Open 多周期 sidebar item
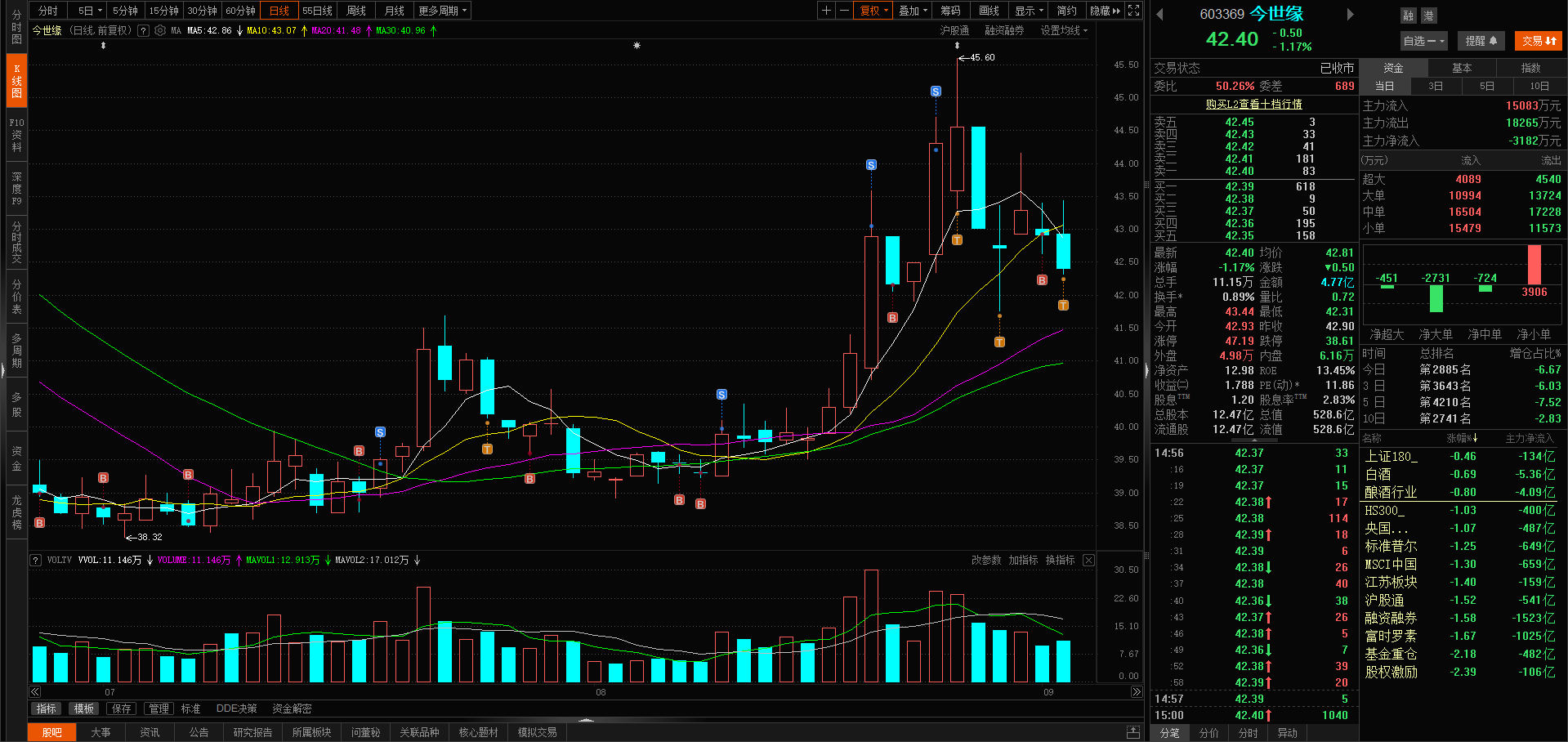Image resolution: width=1568 pixels, height=742 pixels. point(16,351)
